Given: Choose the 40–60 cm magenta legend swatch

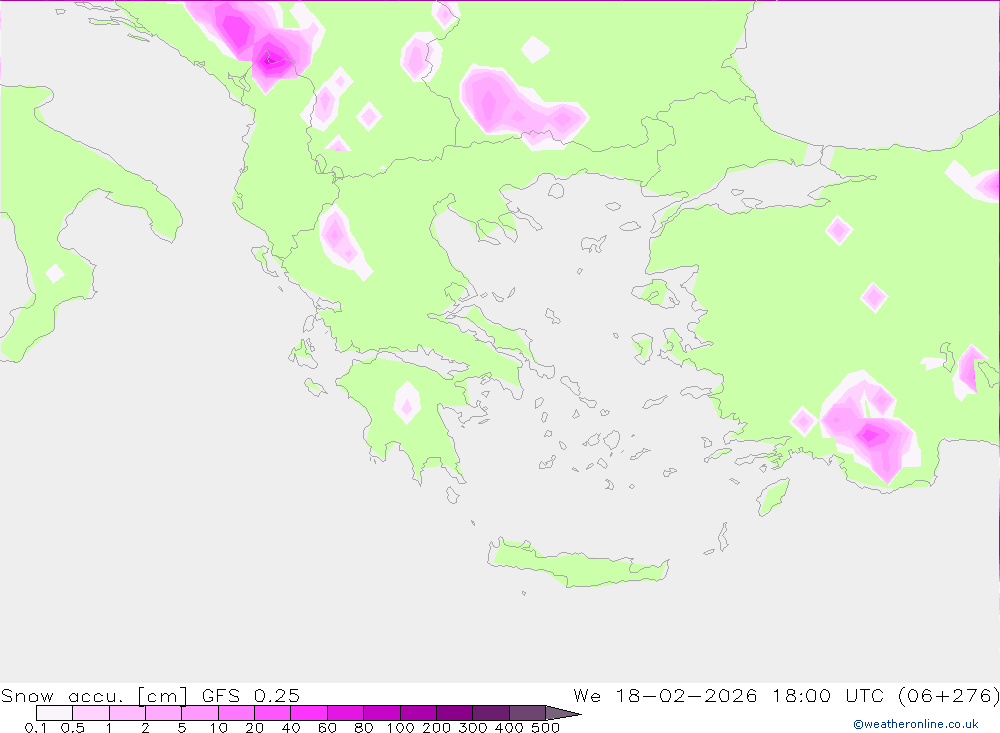Looking at the screenshot, I should tap(309, 713).
